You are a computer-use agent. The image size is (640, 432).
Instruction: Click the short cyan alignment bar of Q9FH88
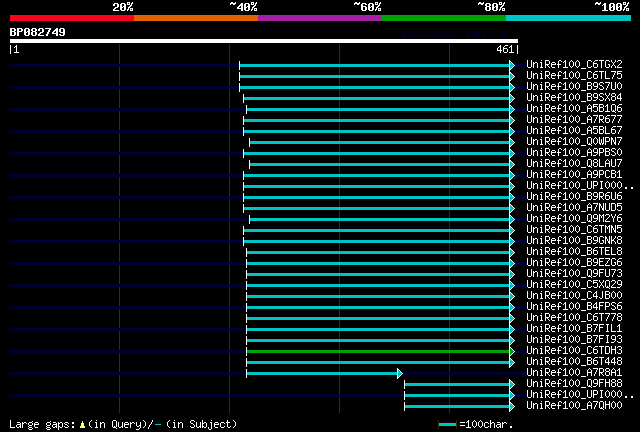[x=457, y=385]
